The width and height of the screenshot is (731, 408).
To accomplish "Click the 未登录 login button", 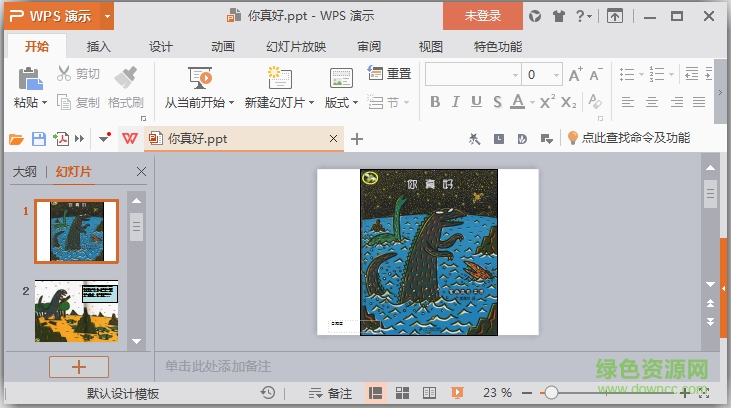I will [x=483, y=16].
